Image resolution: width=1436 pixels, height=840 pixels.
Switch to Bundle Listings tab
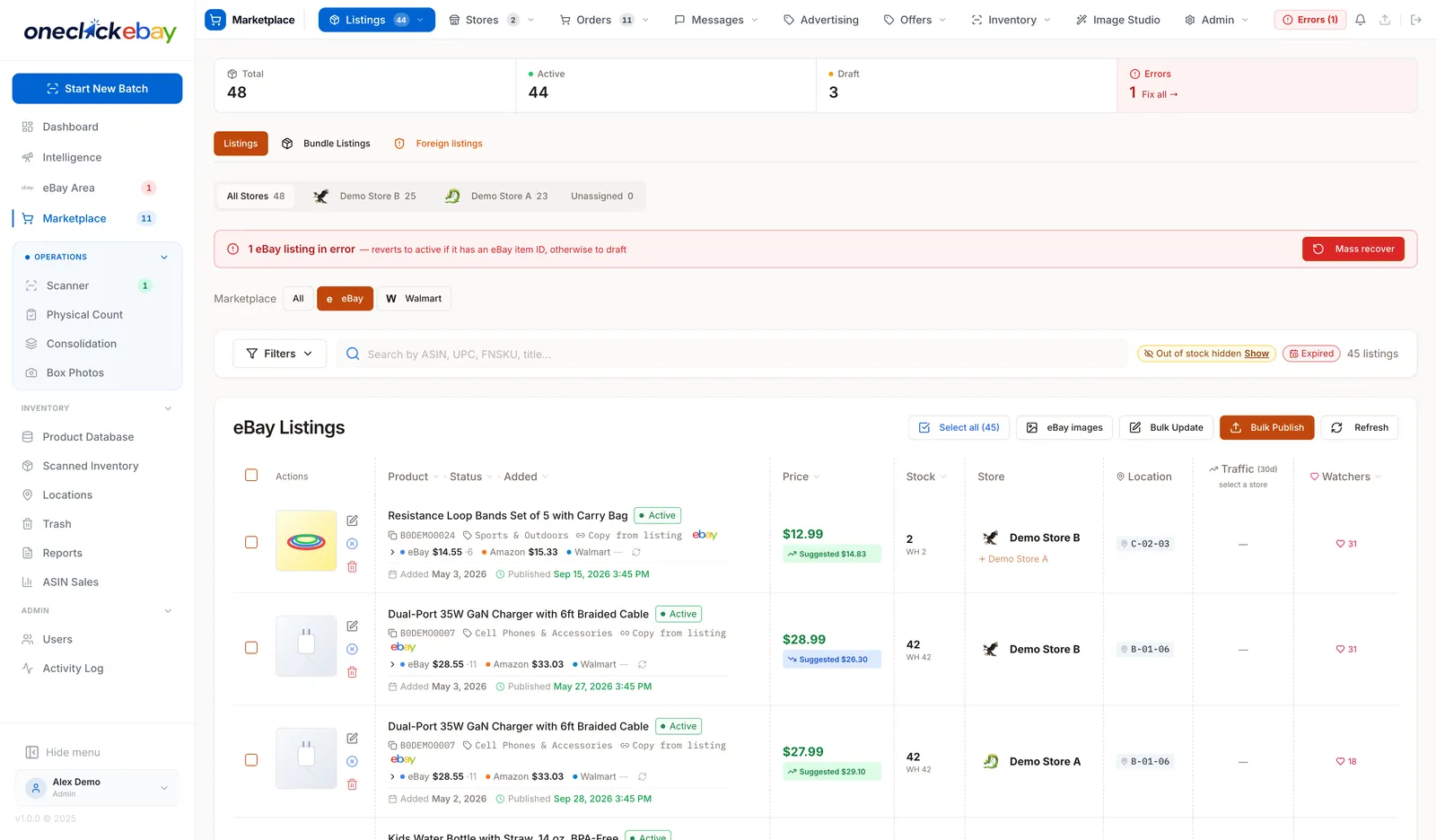coord(327,144)
